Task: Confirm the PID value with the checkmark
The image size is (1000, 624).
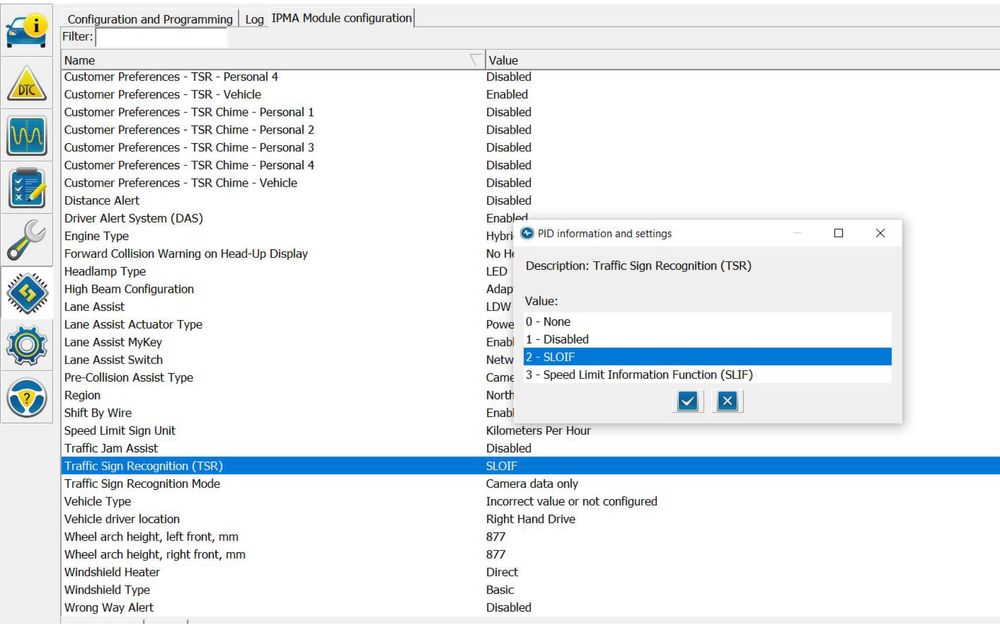Action: tap(688, 401)
